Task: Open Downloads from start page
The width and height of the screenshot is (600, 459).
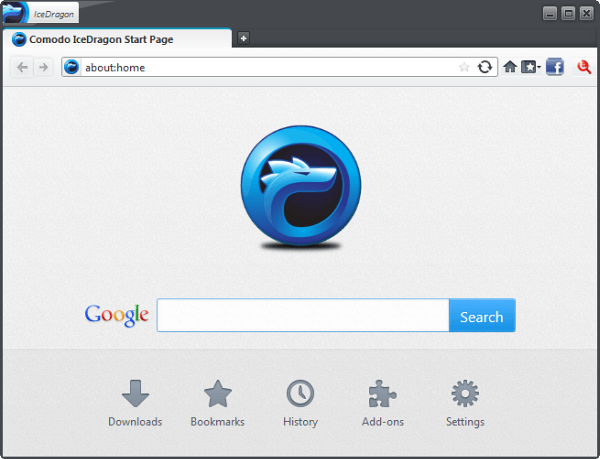Action: [x=135, y=404]
